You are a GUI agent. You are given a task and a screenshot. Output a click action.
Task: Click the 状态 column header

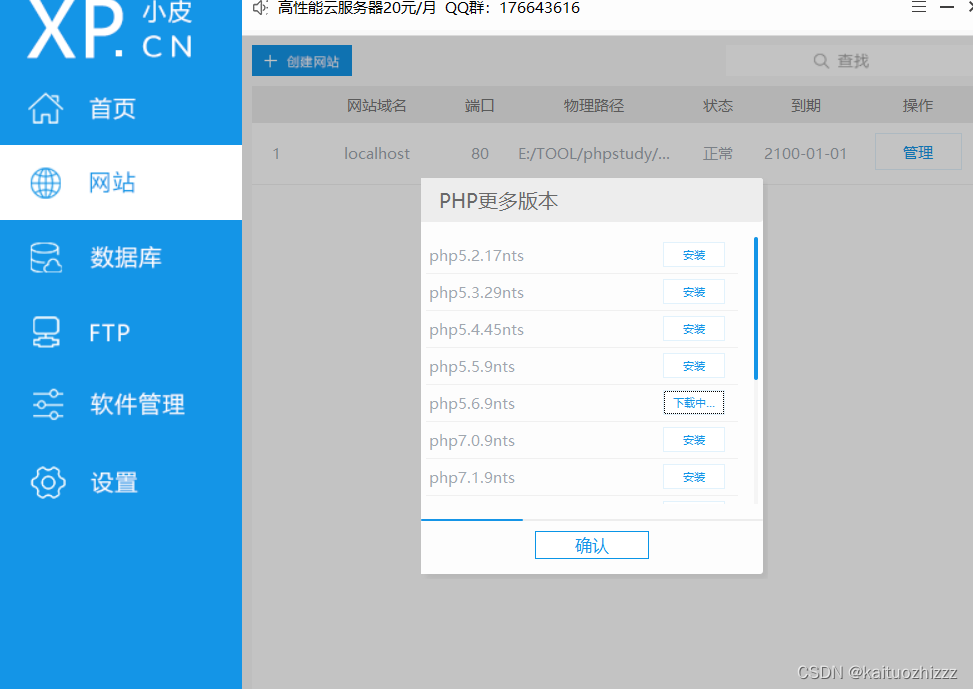point(717,104)
